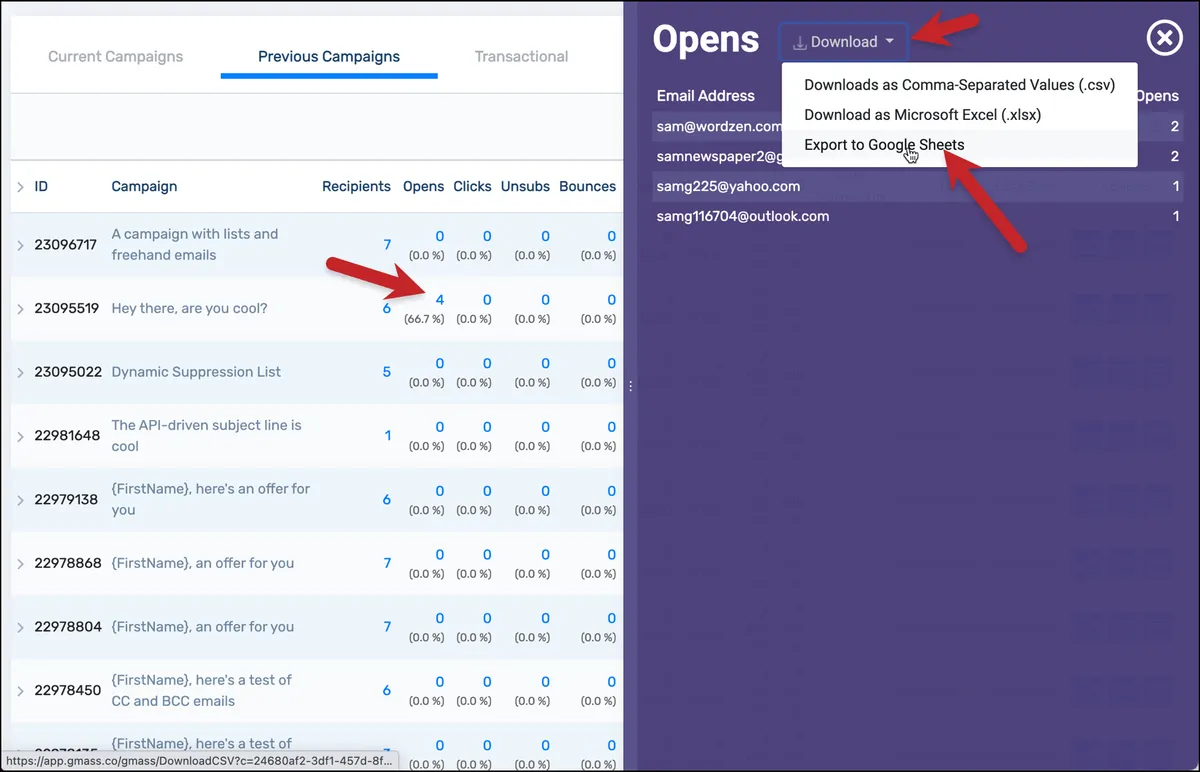This screenshot has height=772, width=1200.
Task: Choose Downloads as Comma-Separated Values (.csv)
Action: [959, 85]
